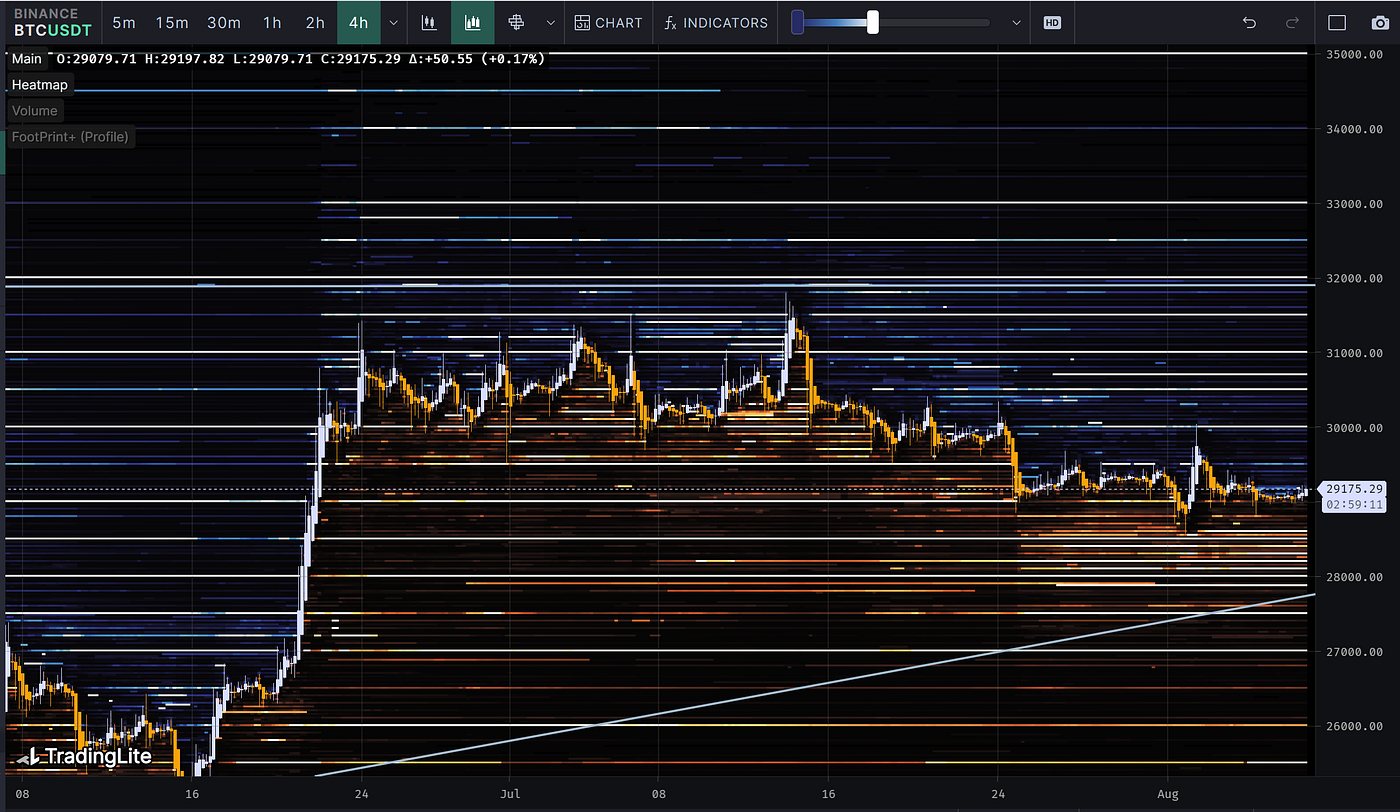Switch to the 30m timeframe

(223, 22)
